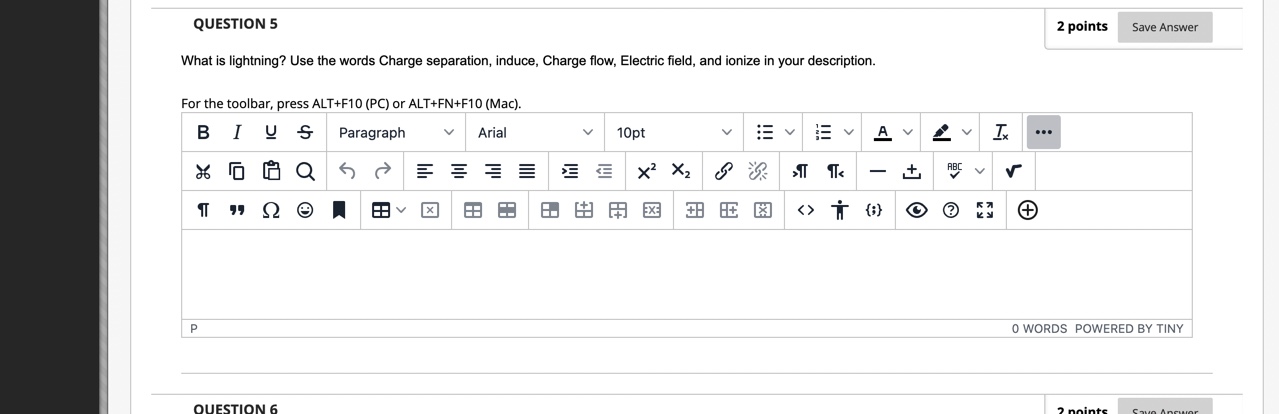The height and width of the screenshot is (414, 1279).
Task: Align text left
Action: click(x=425, y=172)
